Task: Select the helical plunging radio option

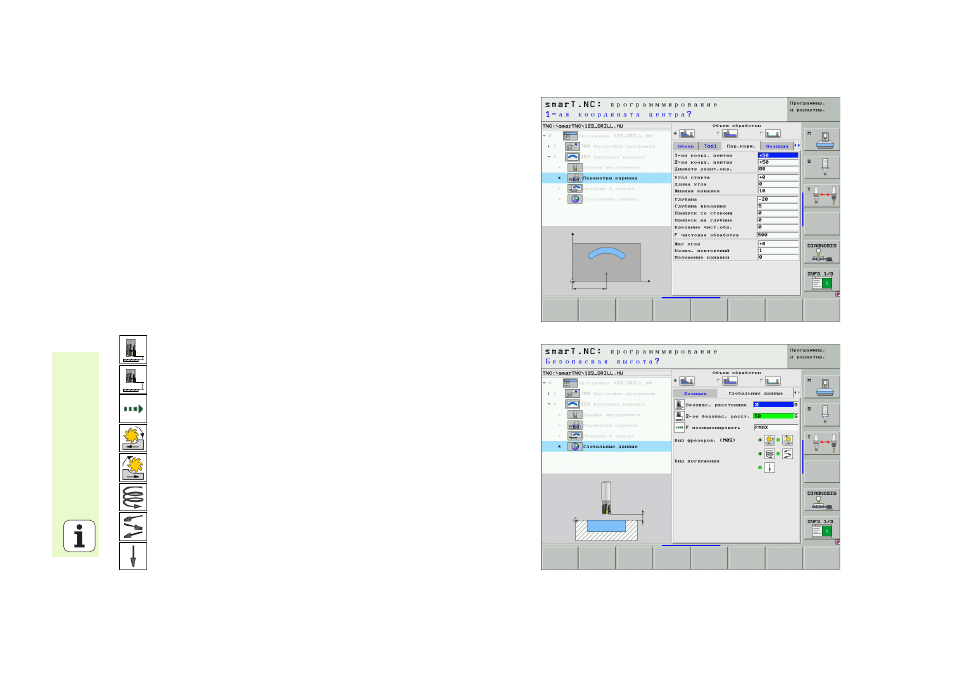Action: [760, 454]
